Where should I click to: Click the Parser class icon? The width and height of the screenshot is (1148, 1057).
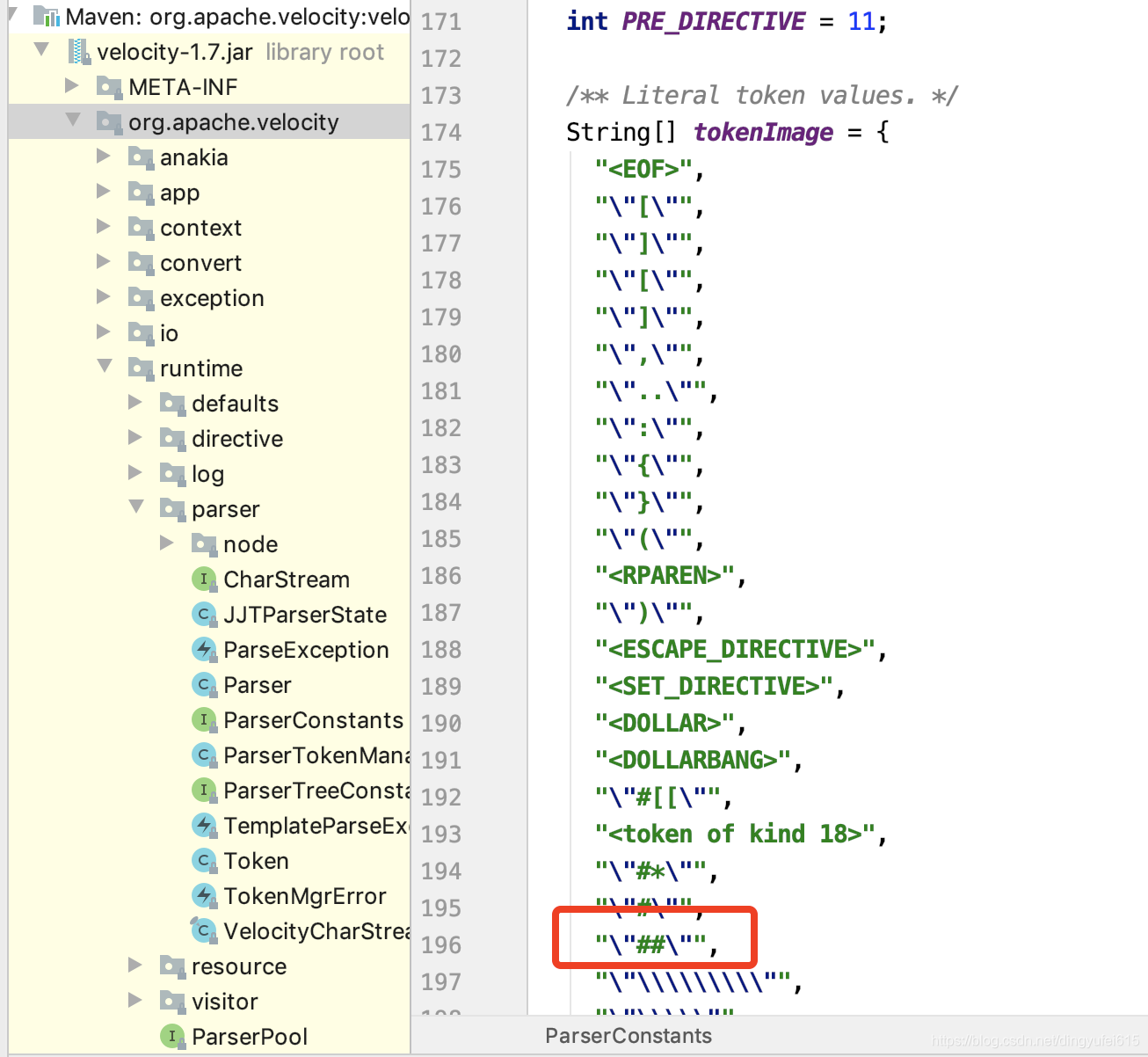(204, 685)
